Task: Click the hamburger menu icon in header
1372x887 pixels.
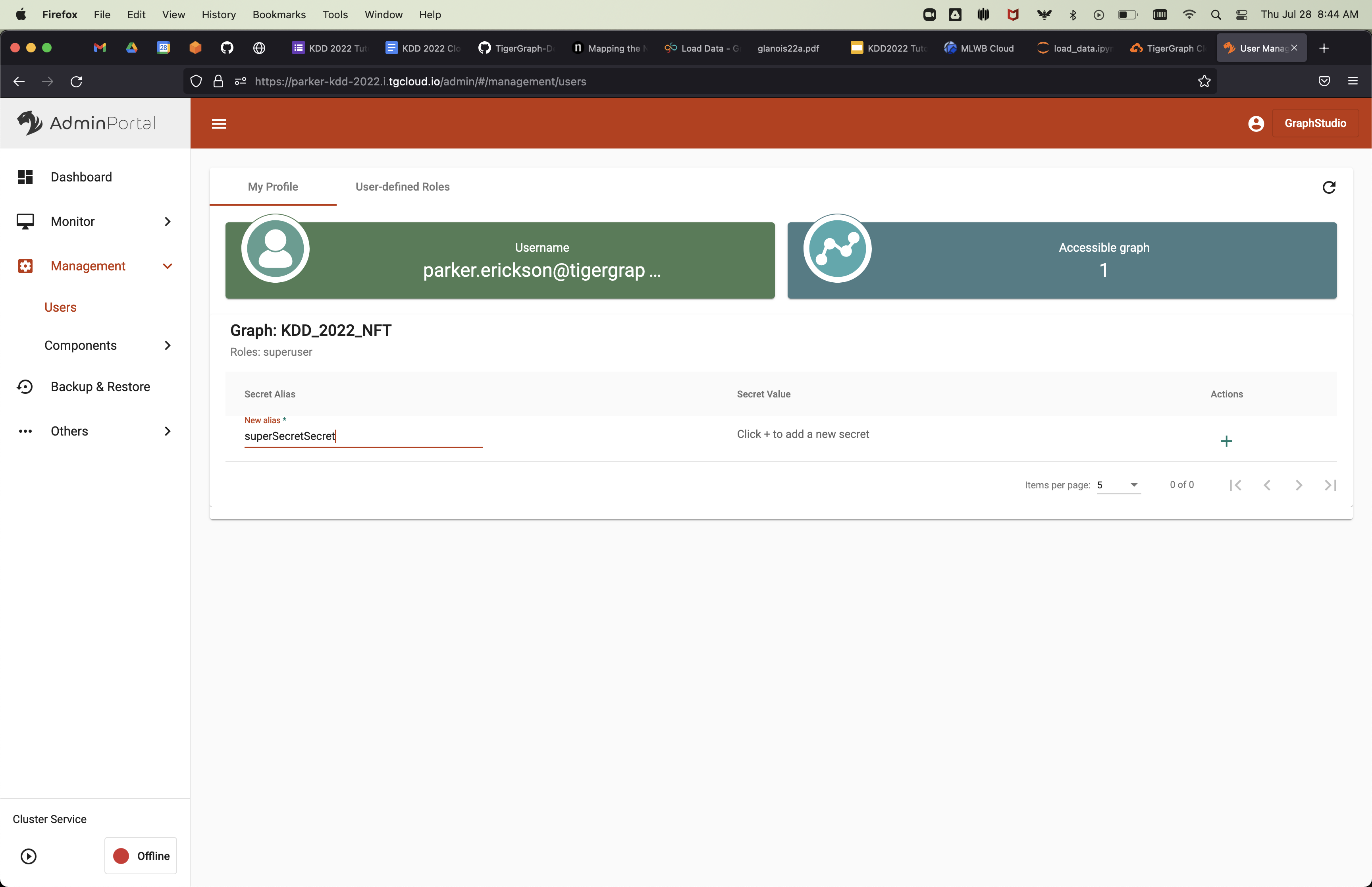Action: 219,124
